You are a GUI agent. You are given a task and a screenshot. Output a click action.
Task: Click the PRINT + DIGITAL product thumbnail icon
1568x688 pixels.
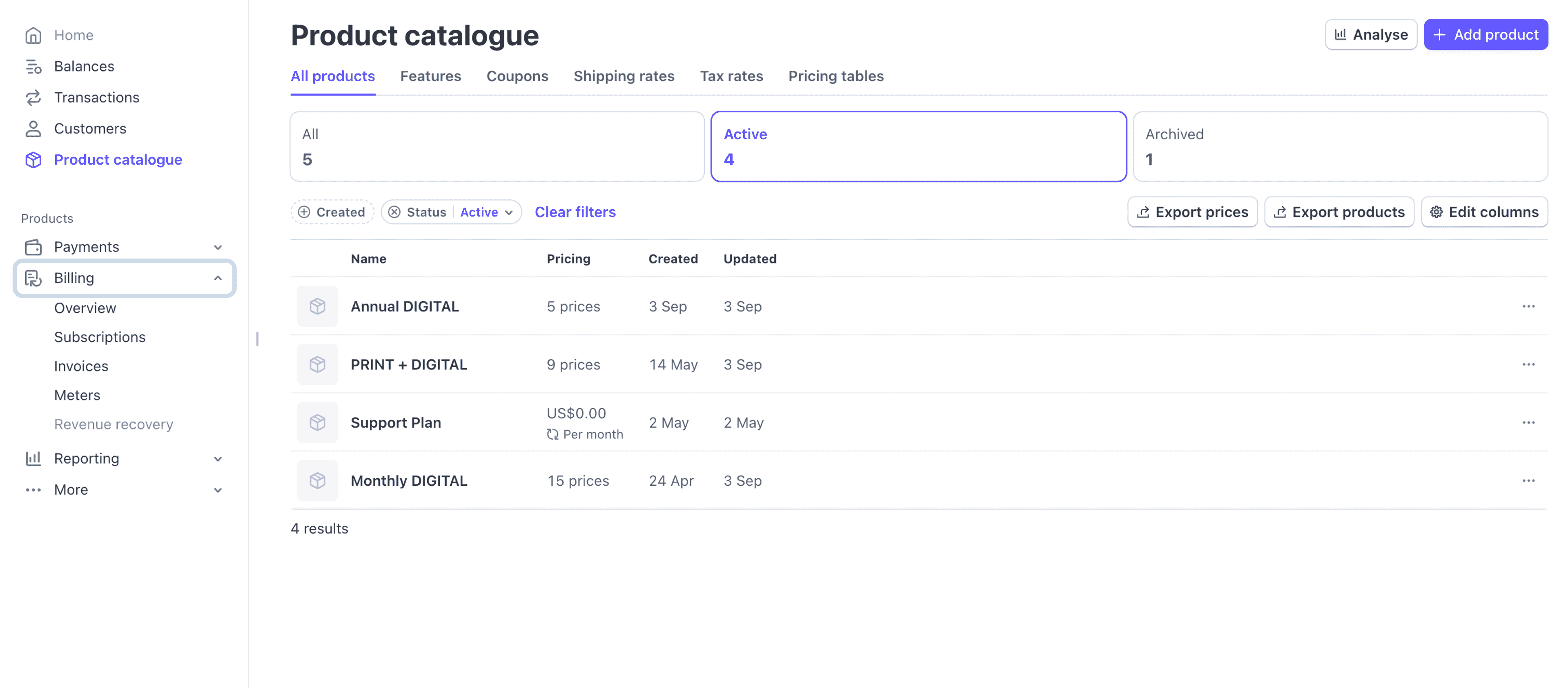click(x=317, y=364)
